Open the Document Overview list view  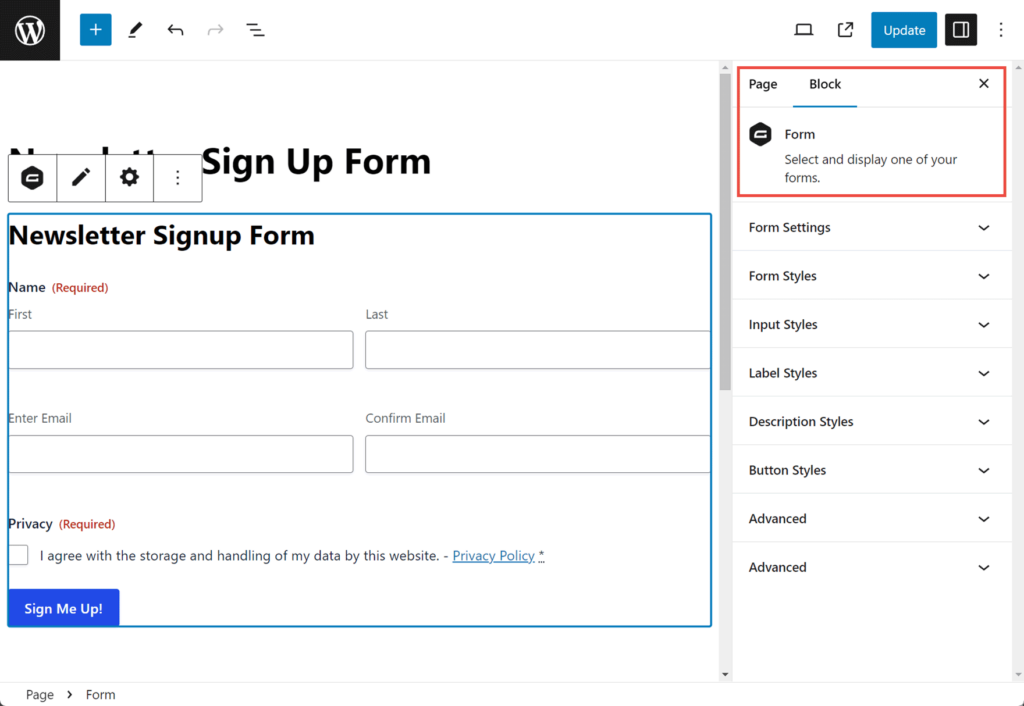coord(255,29)
